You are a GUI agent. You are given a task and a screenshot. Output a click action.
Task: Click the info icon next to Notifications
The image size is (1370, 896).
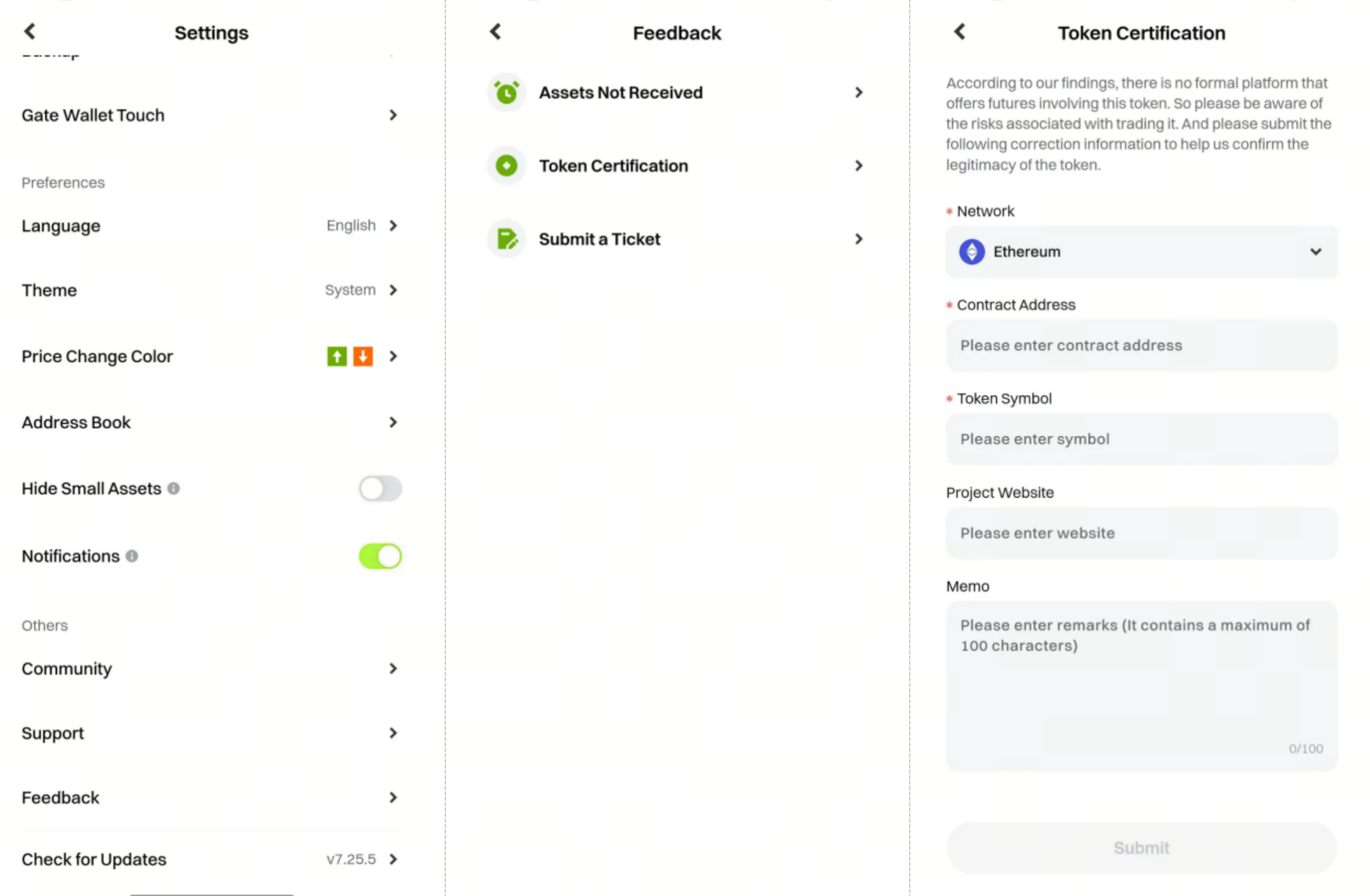point(132,556)
